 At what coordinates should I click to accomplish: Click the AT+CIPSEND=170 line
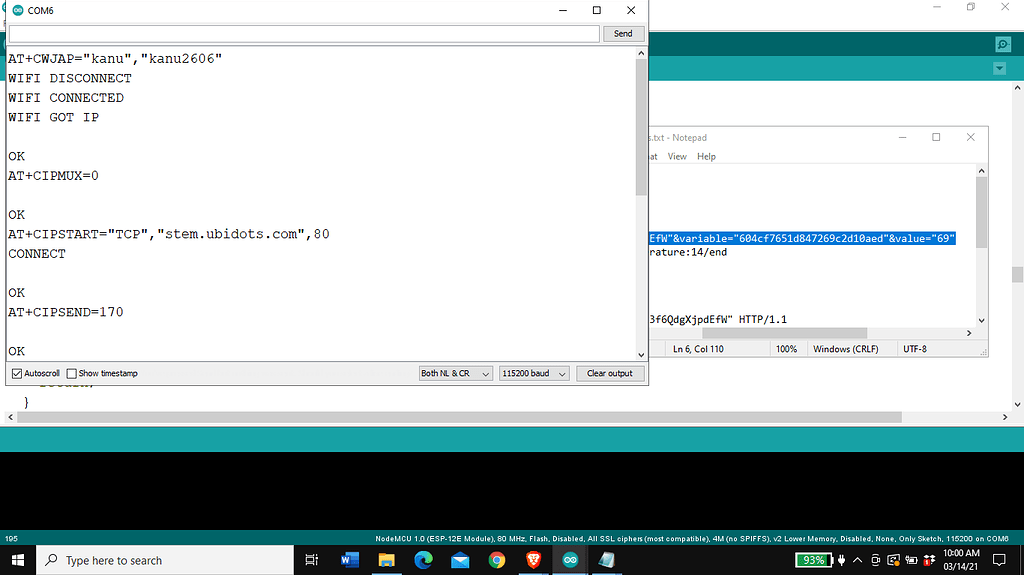65,312
